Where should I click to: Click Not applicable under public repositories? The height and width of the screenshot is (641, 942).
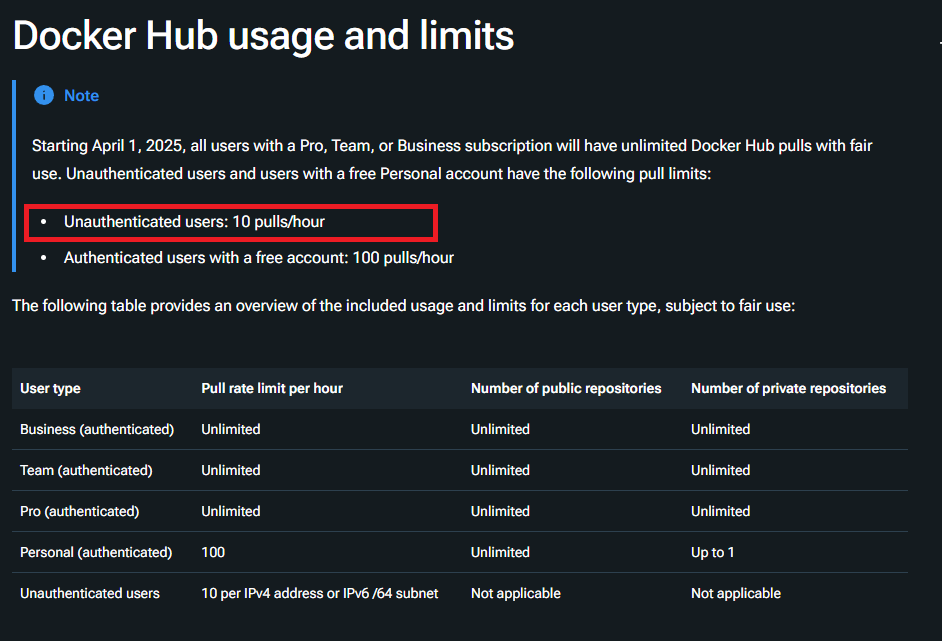(515, 593)
